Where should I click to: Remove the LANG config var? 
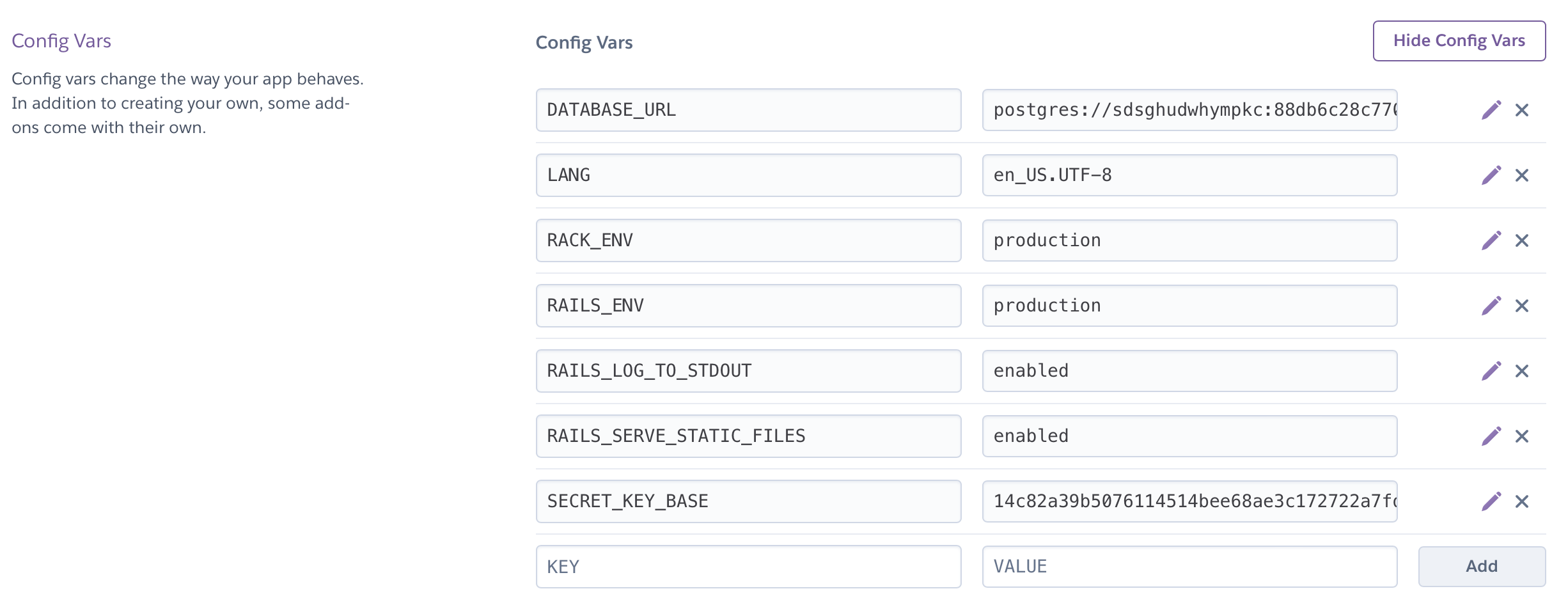pos(1523,175)
